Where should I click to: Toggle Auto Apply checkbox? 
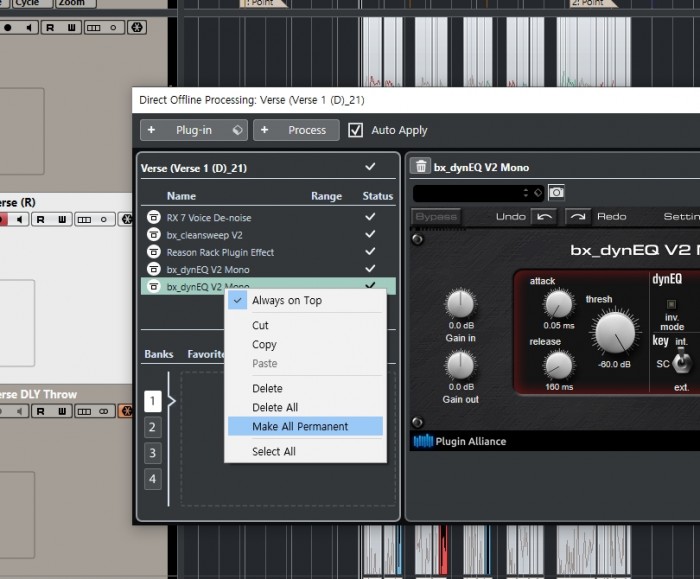[x=355, y=130]
